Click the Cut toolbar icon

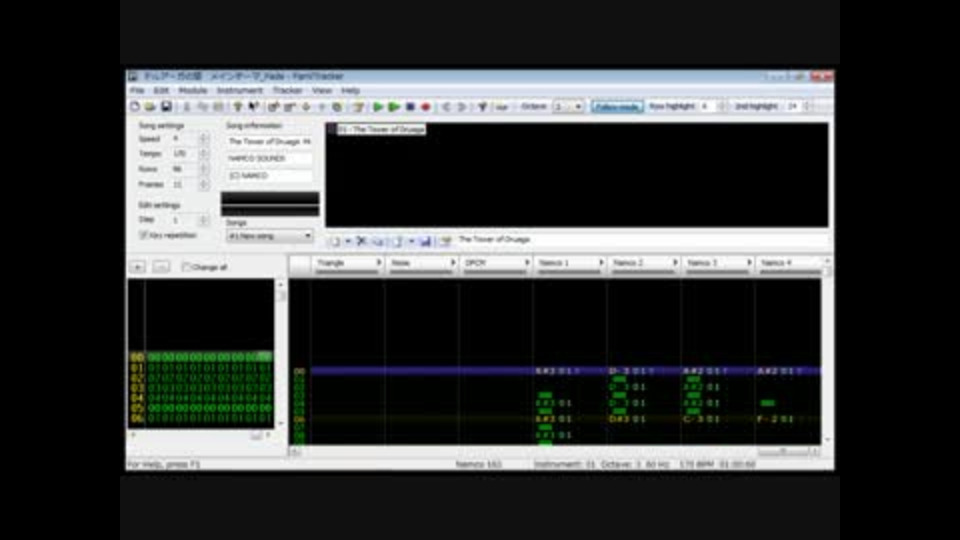[x=187, y=107]
